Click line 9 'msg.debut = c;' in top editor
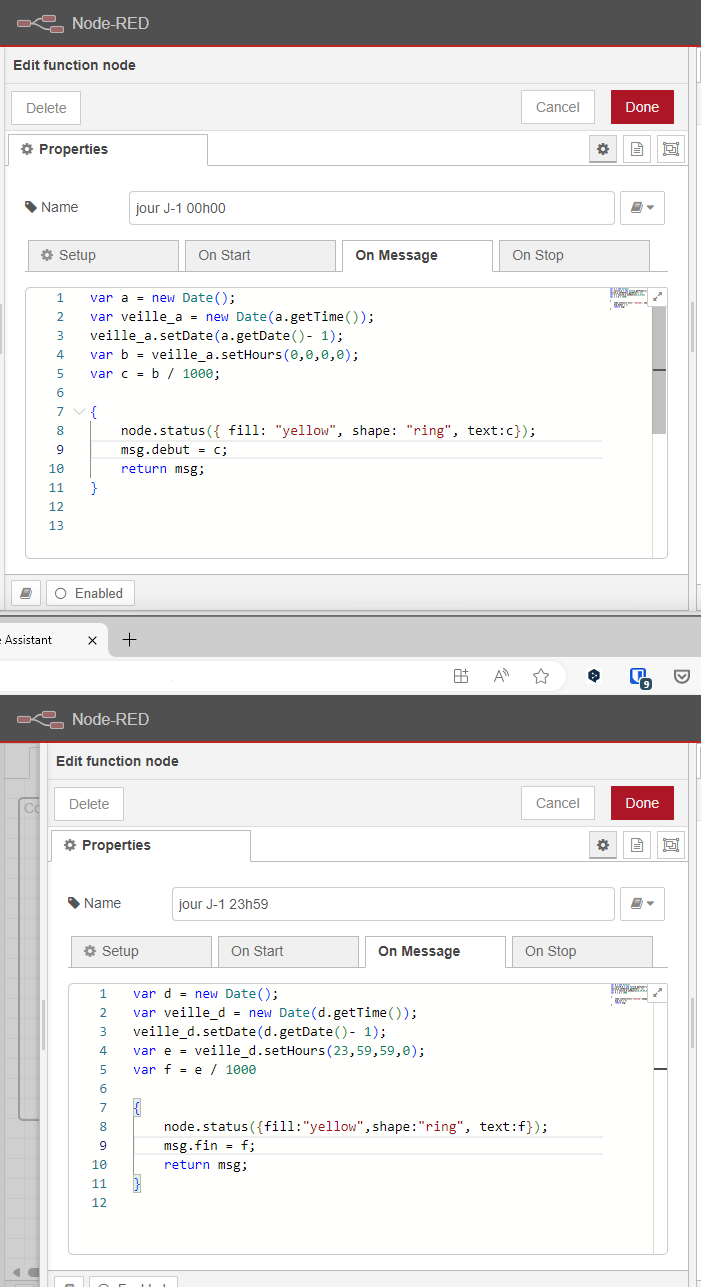Viewport: 701px width, 1287px height. click(x=175, y=450)
